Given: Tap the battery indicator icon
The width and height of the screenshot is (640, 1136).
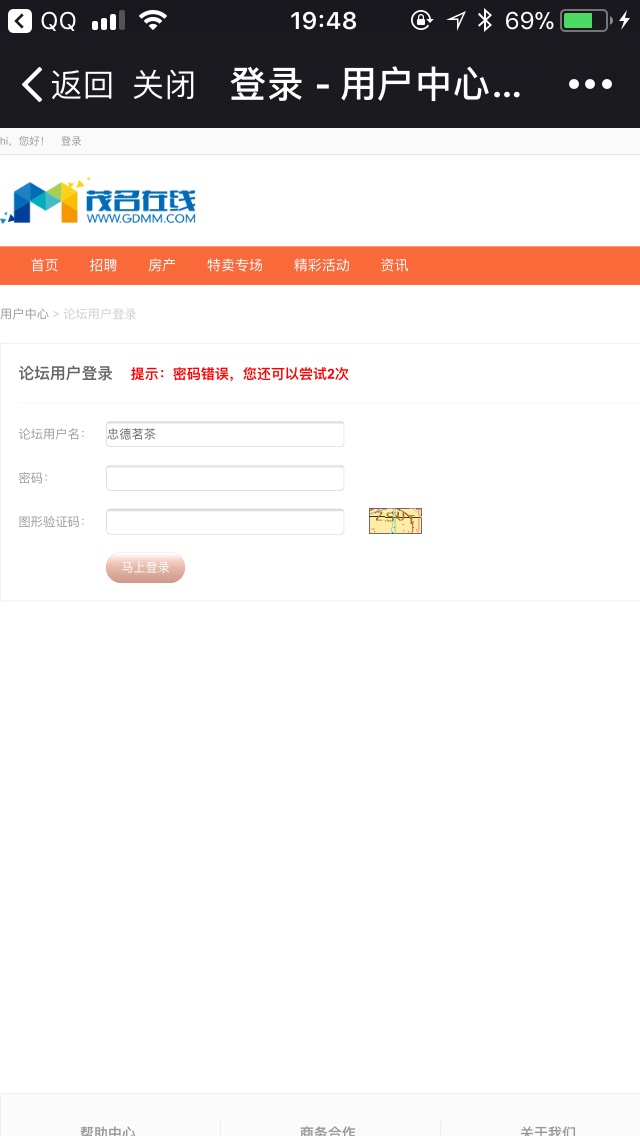Looking at the screenshot, I should pos(585,20).
